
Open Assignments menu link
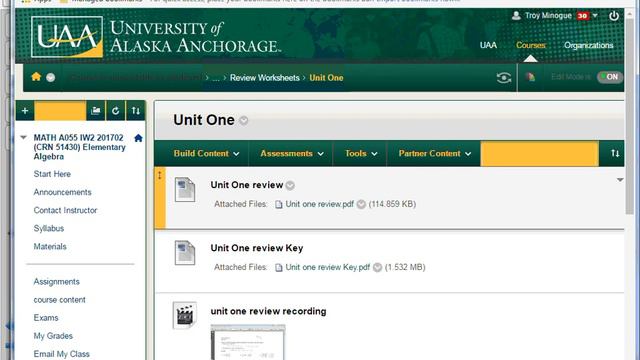pyautogui.click(x=57, y=282)
